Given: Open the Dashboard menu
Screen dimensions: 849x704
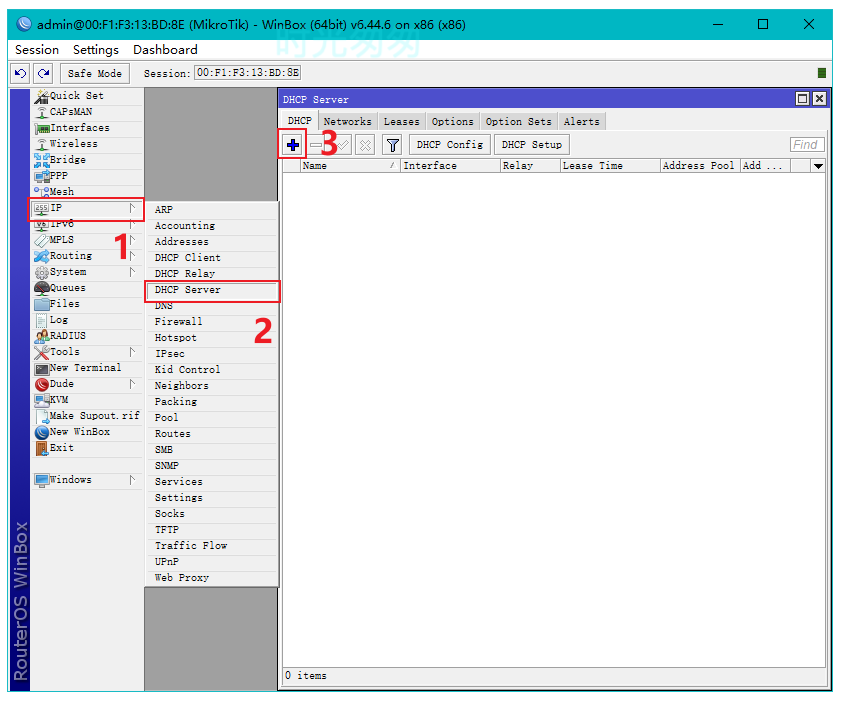Looking at the screenshot, I should click(165, 50).
